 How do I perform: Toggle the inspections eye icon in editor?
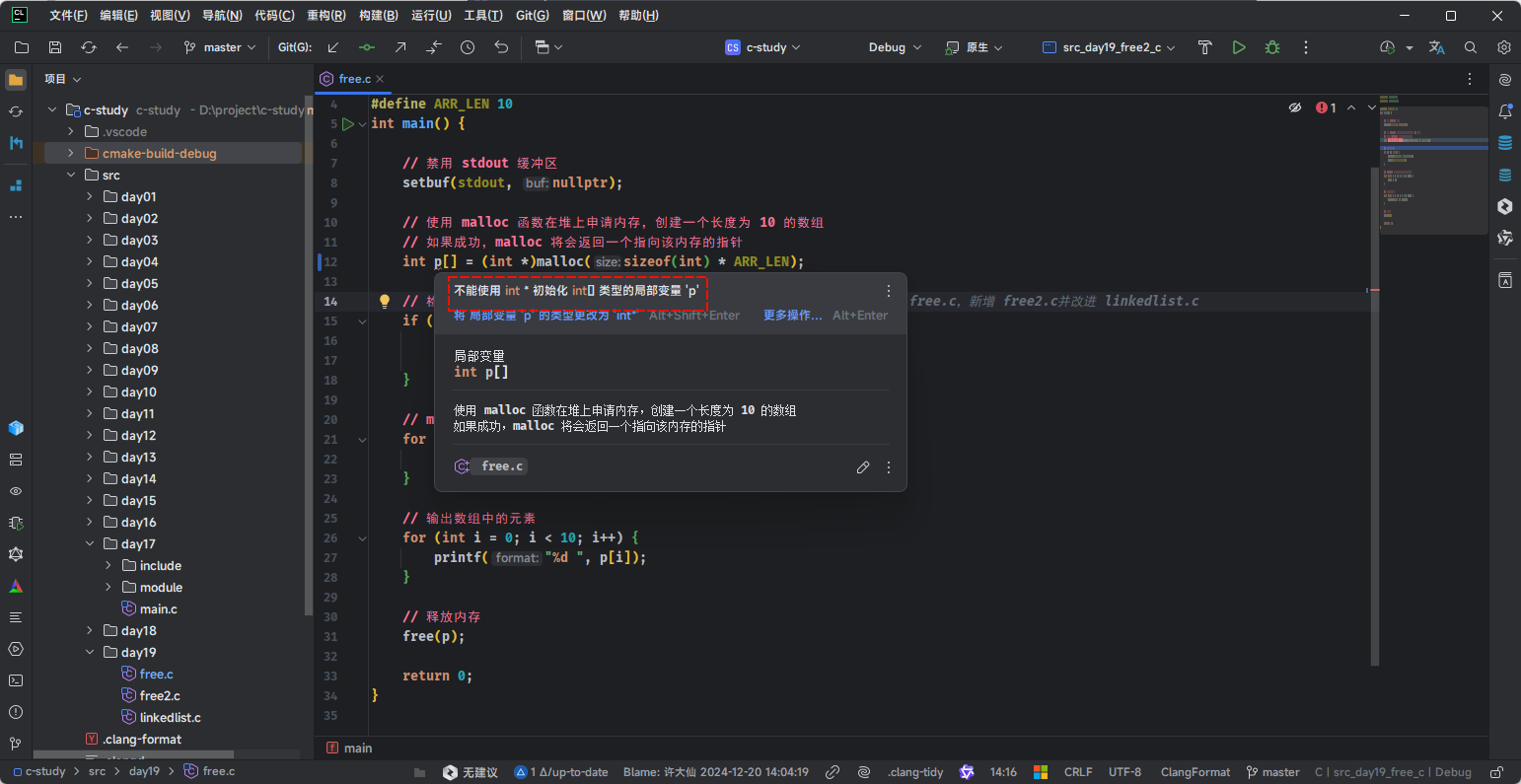[1295, 107]
